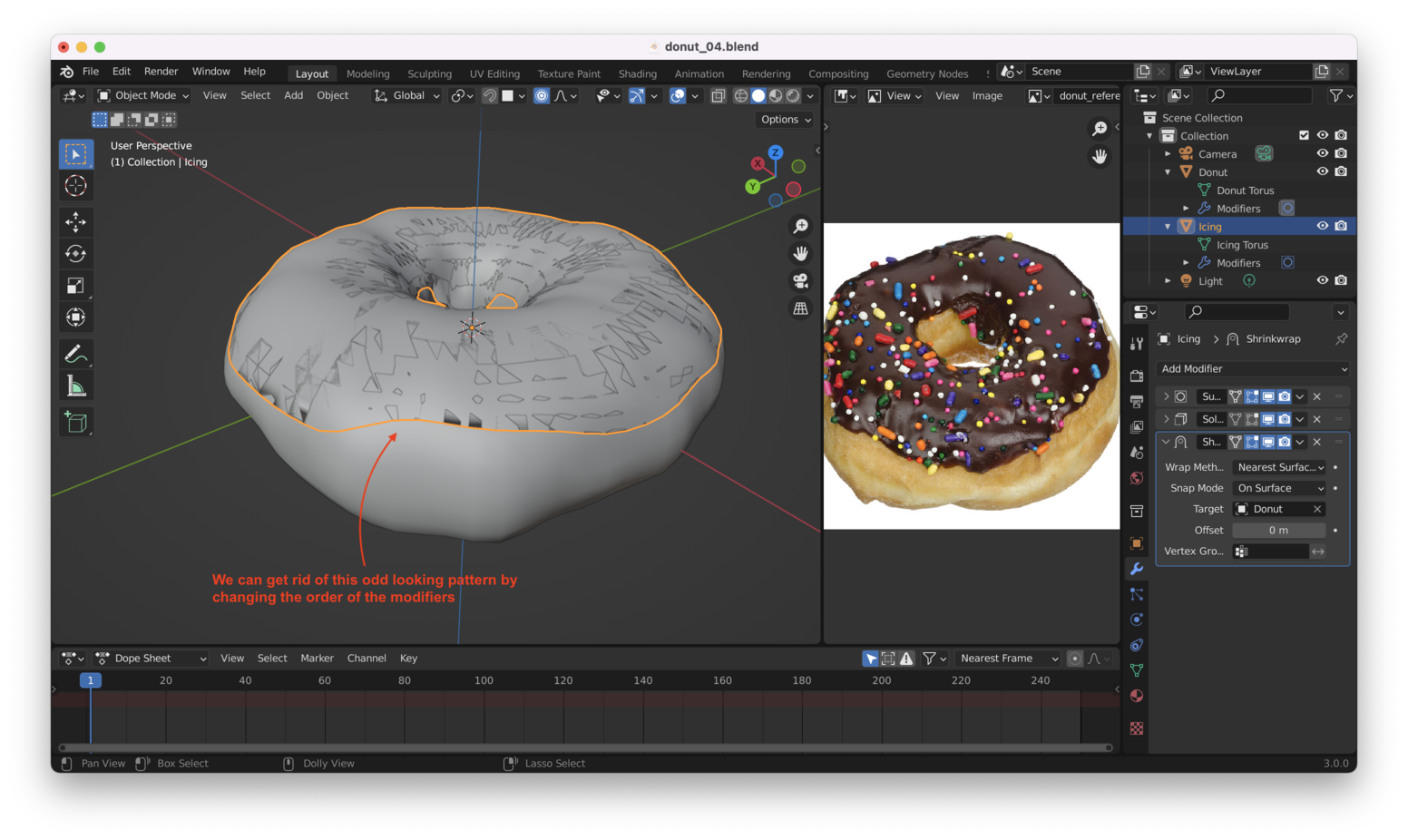Viewport: 1408px width, 840px height.
Task: Open the Snap Mode dropdown
Action: point(1279,488)
